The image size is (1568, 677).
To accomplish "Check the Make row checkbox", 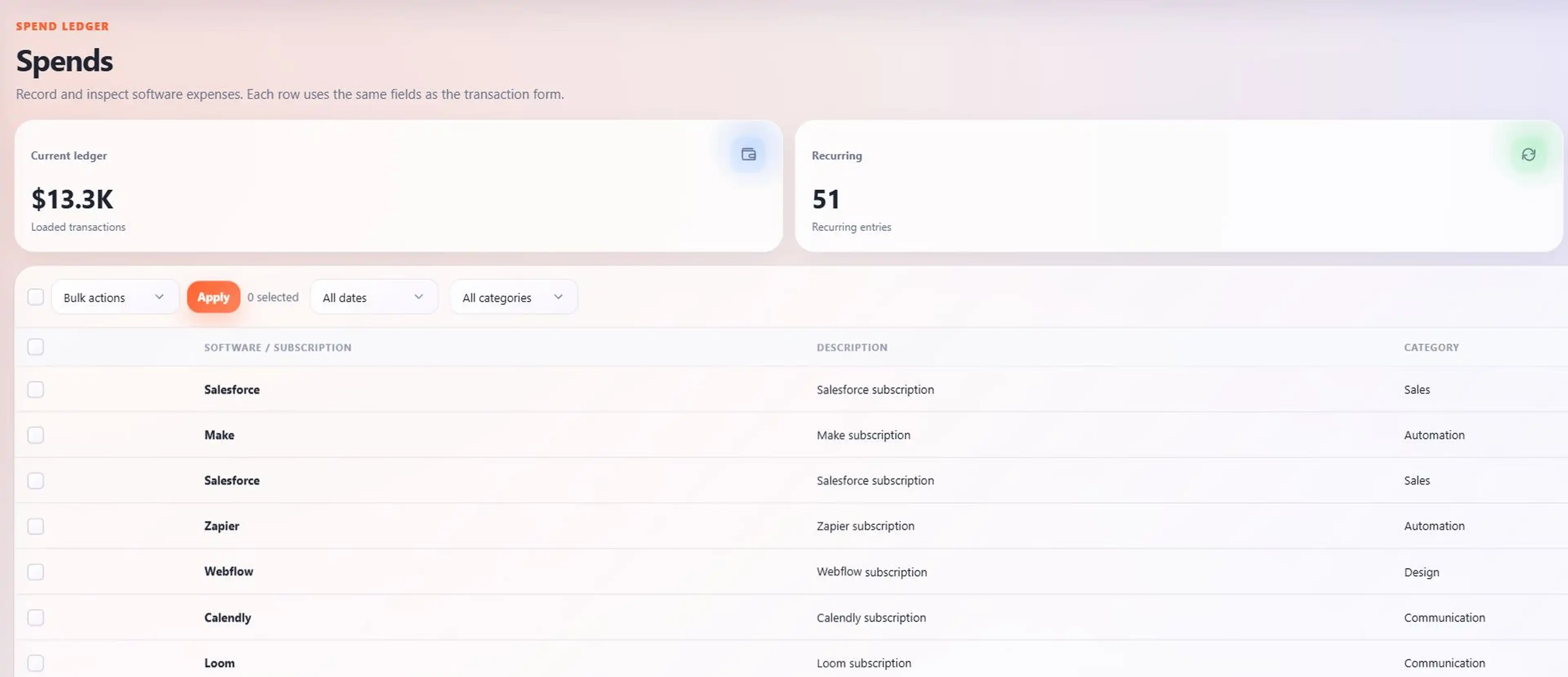I will (36, 435).
